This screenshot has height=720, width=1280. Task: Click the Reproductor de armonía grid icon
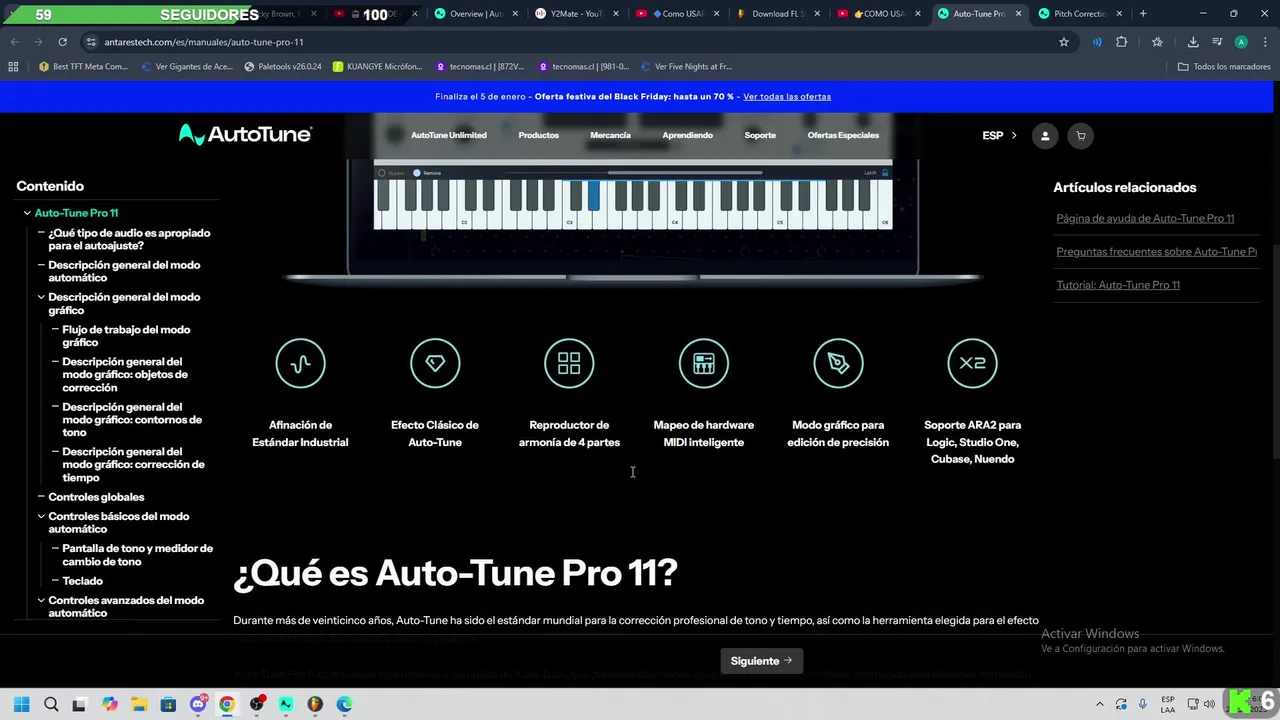(x=569, y=363)
